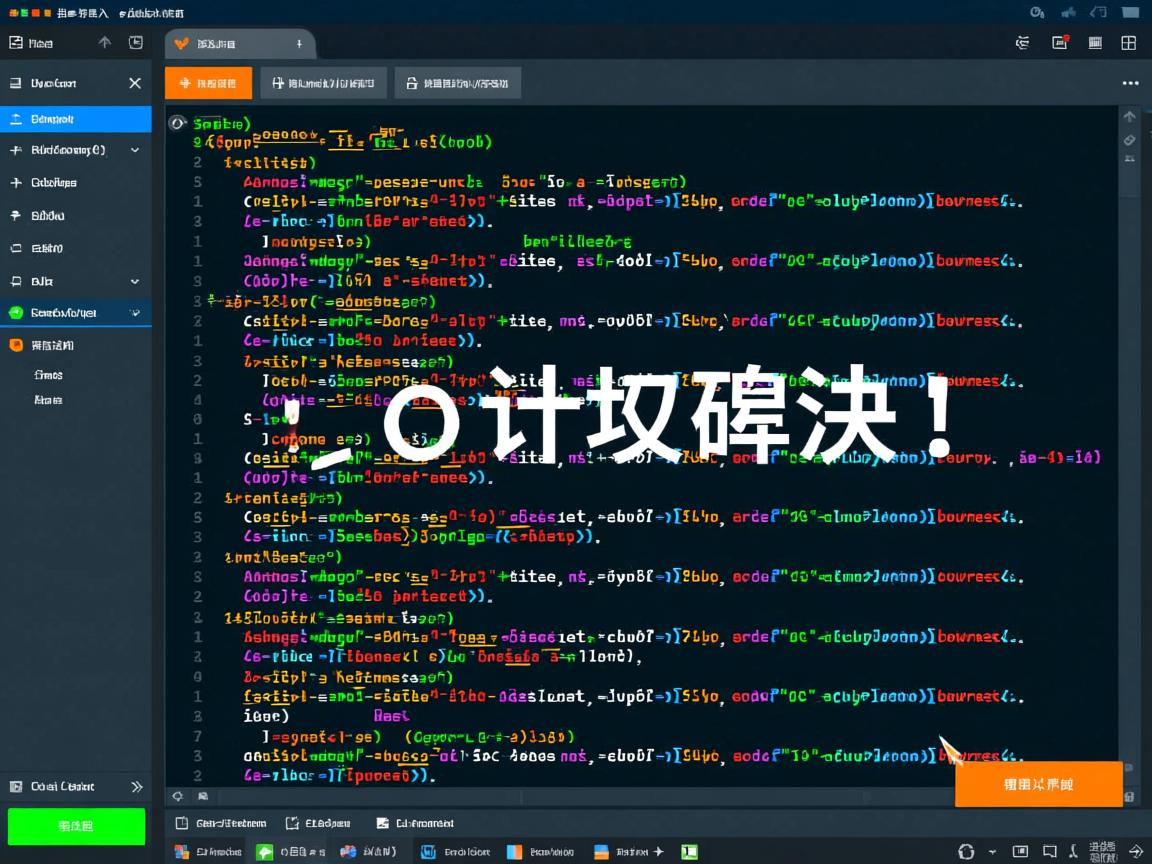This screenshot has width=1152, height=864.
Task: Open the dropdown arrow next to the sync icon
Action: (993, 851)
